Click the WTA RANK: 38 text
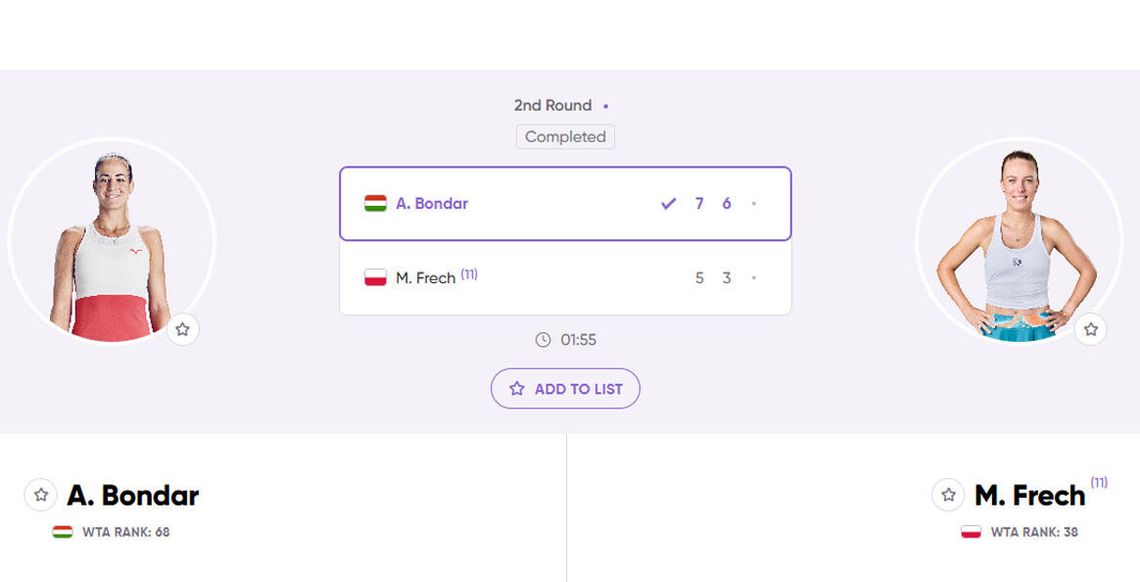 [x=1034, y=532]
